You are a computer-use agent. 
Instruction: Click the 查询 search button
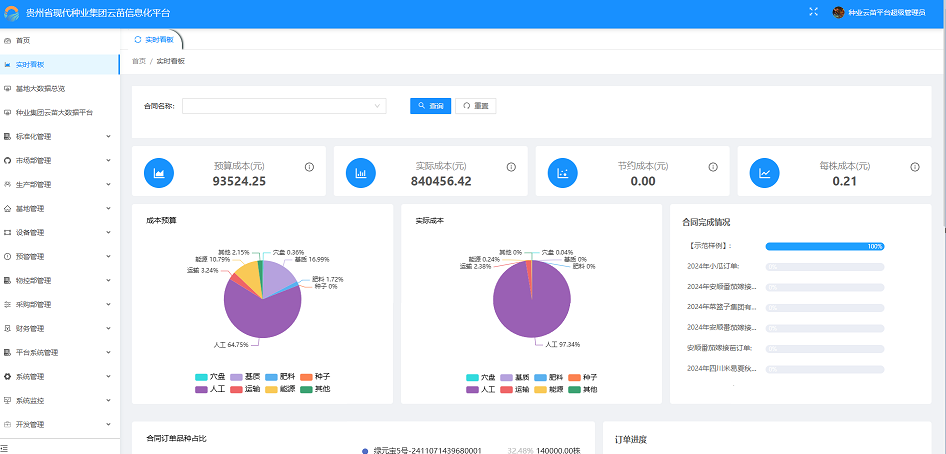(430, 106)
